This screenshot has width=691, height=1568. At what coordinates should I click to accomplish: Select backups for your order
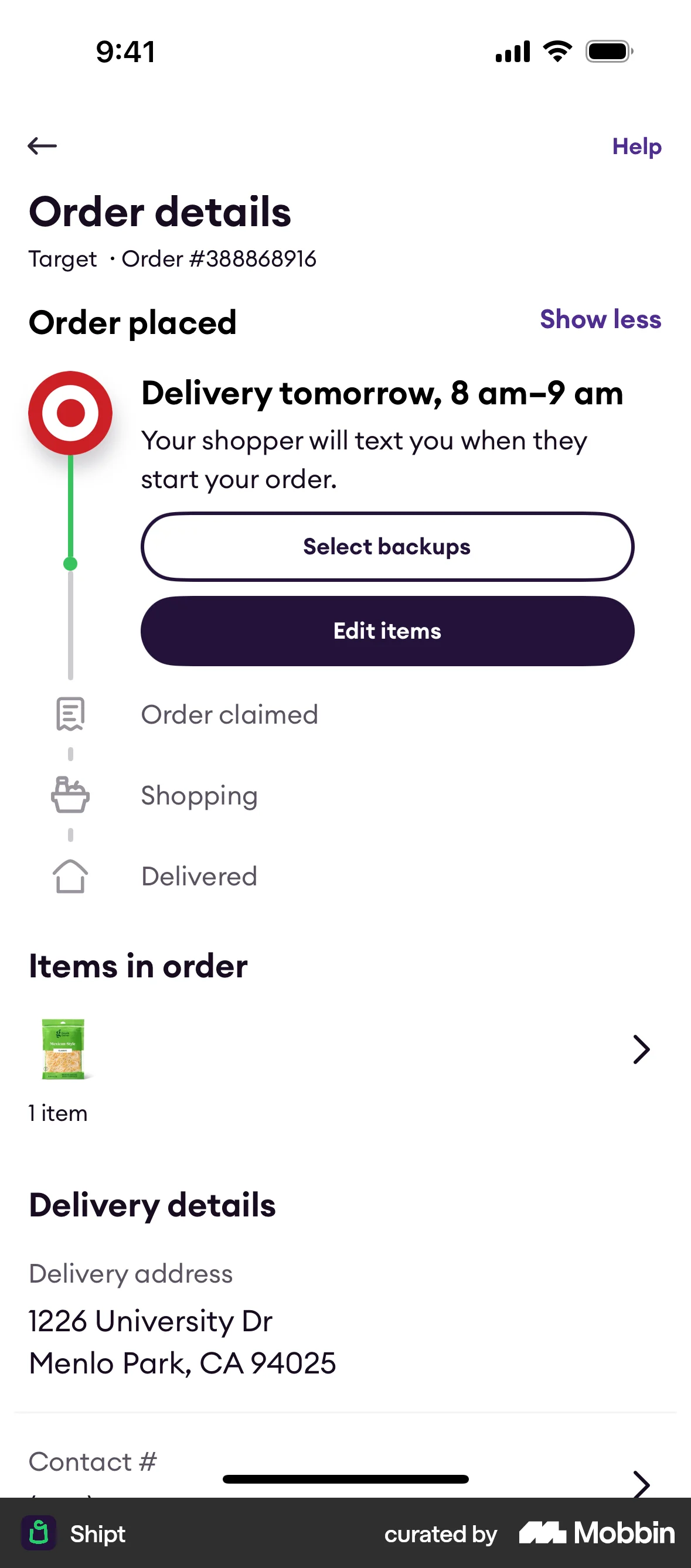pyautogui.click(x=387, y=546)
